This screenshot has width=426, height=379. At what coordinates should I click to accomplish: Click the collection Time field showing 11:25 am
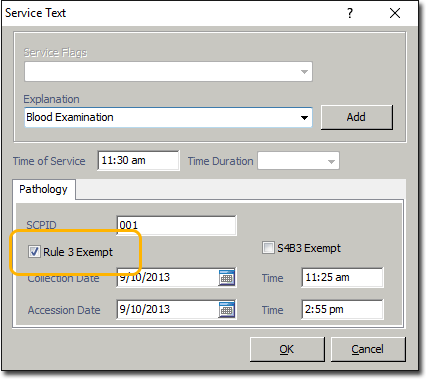[x=342, y=277]
